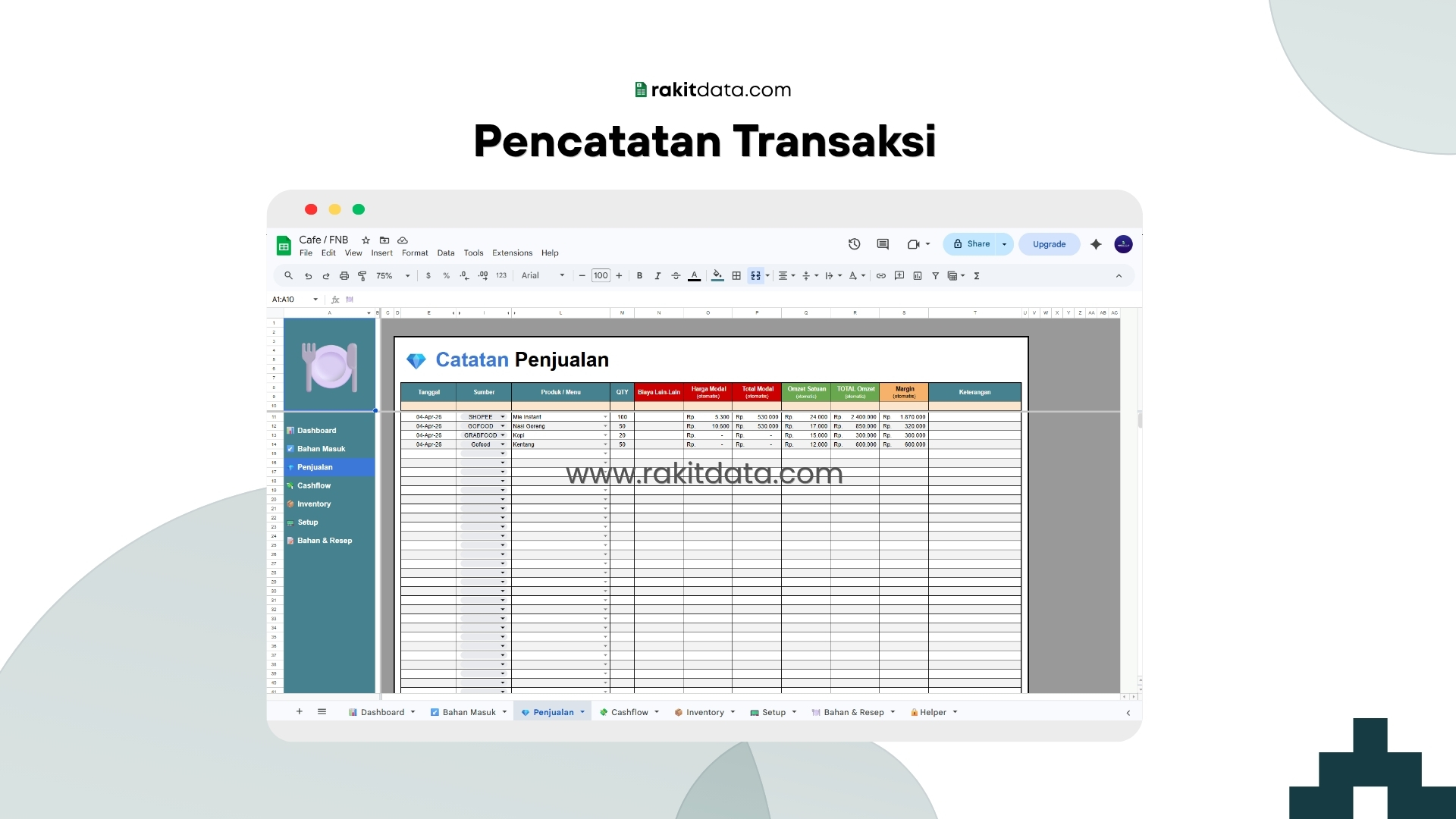Open the fill color picker
The width and height of the screenshot is (1456, 819).
(717, 276)
